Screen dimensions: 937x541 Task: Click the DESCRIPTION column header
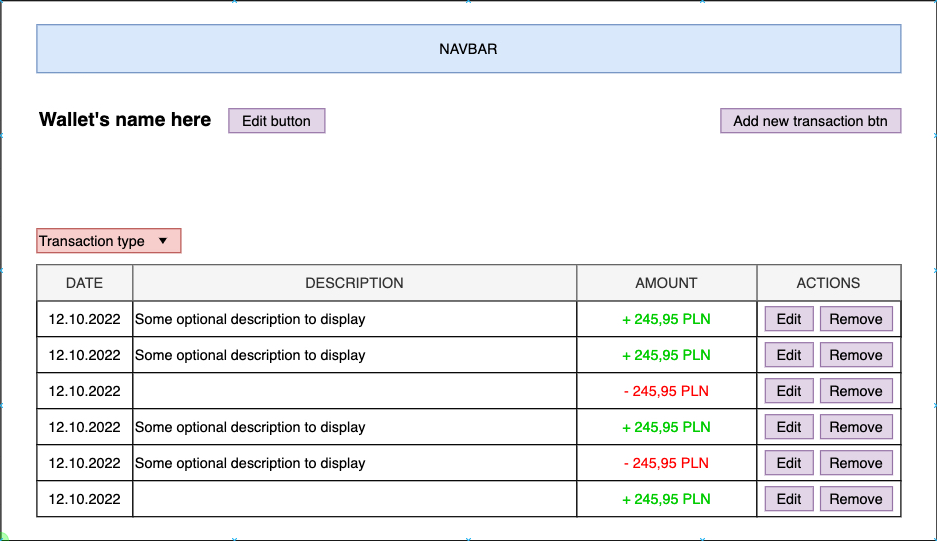[x=354, y=283]
